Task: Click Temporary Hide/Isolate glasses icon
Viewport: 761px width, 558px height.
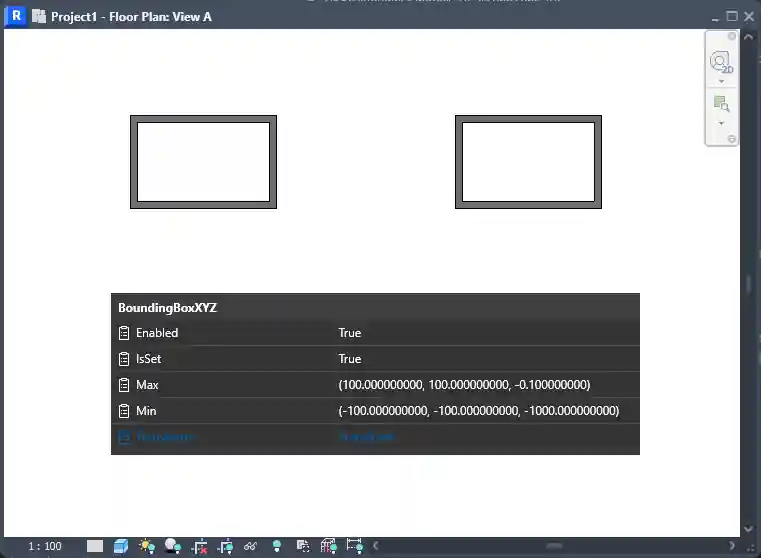Action: (251, 546)
